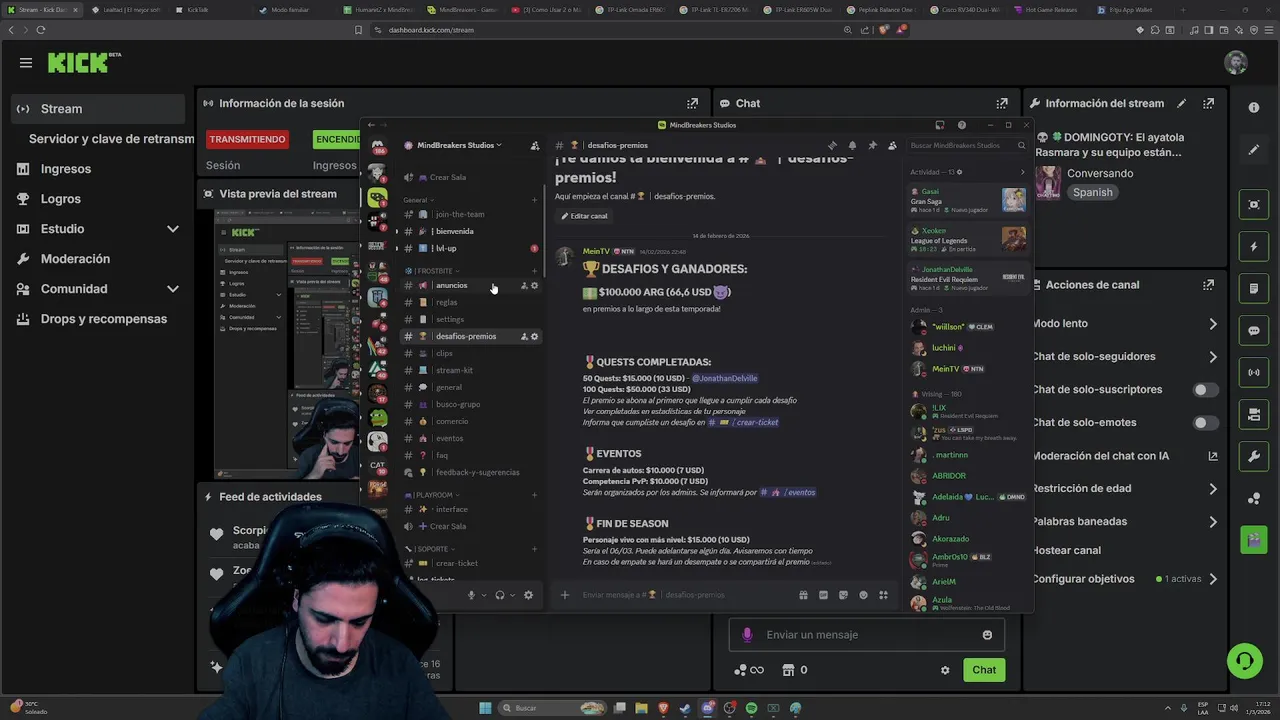Image resolution: width=1280 pixels, height=720 pixels.
Task: Open Discord user settings gear
Action: click(x=528, y=595)
